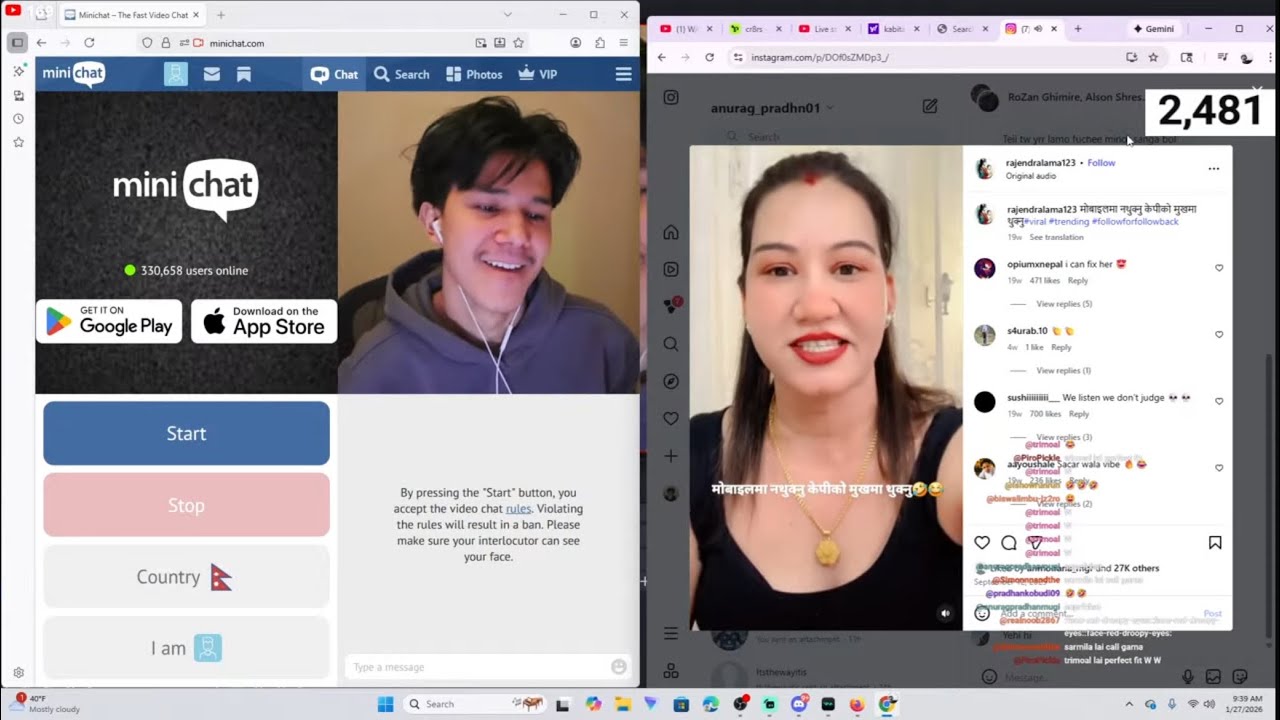Open the Country selector

click(186, 577)
